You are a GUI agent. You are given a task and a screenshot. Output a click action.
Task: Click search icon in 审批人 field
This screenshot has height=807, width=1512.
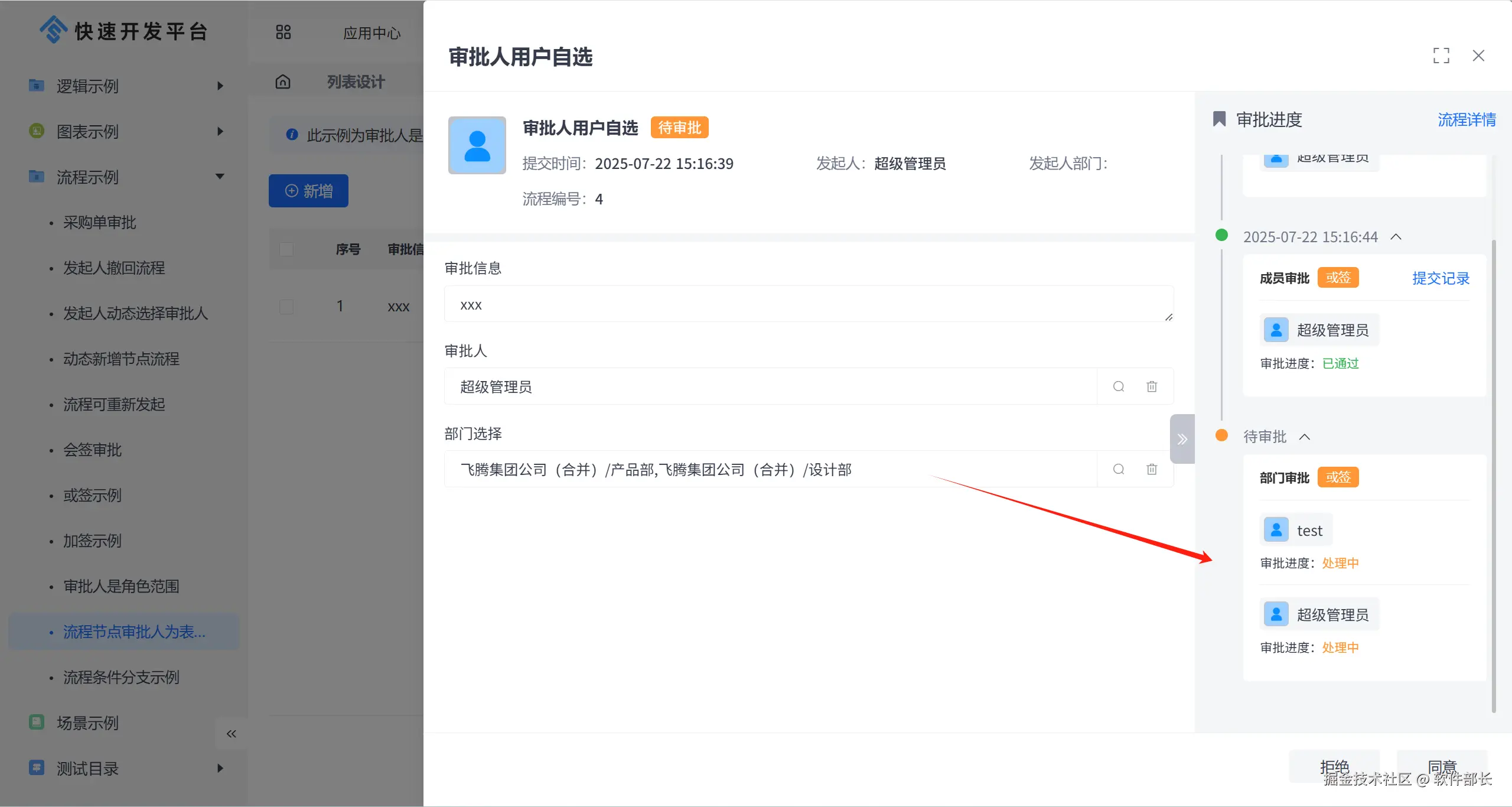point(1119,386)
